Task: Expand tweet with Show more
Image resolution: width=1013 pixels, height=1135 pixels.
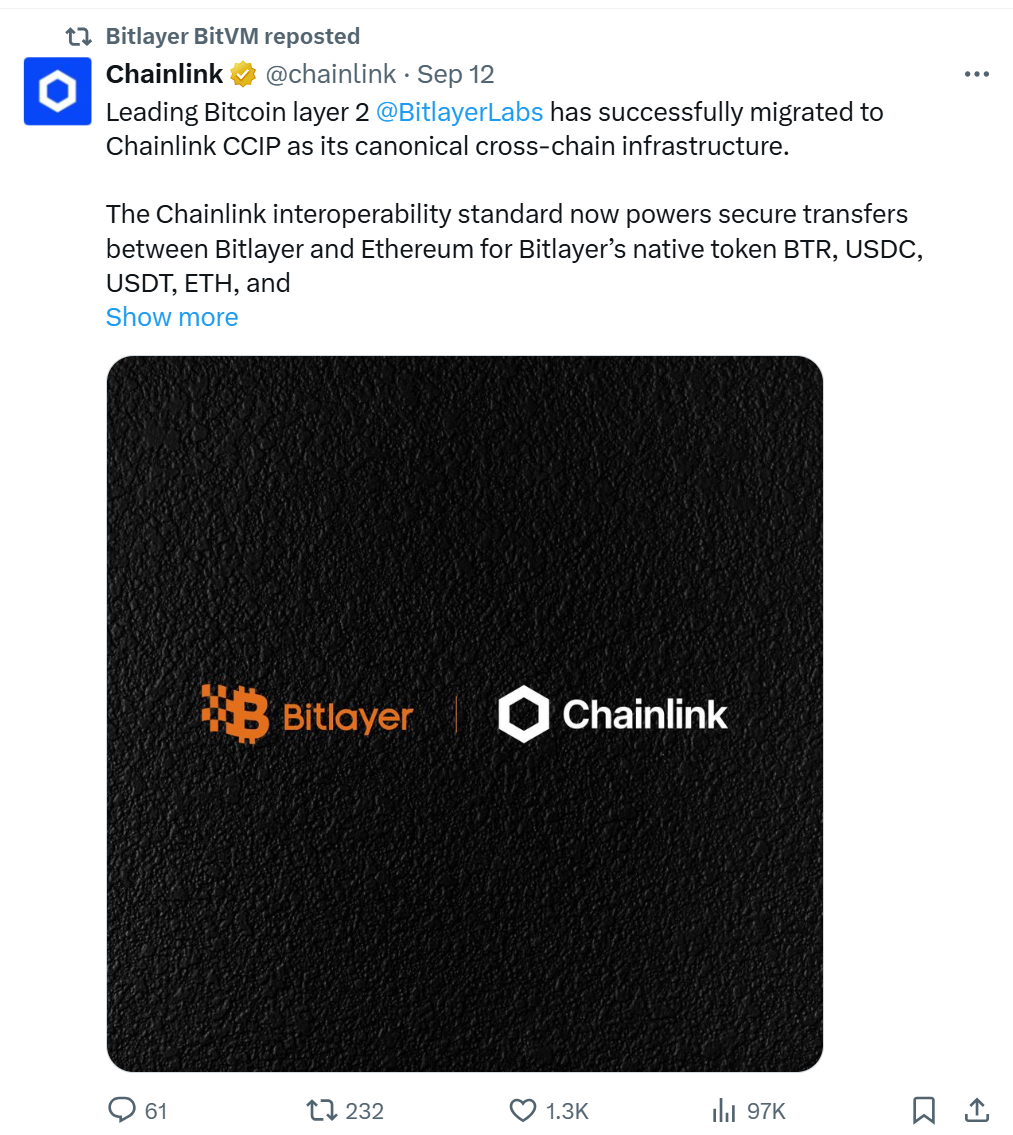Action: 172,317
